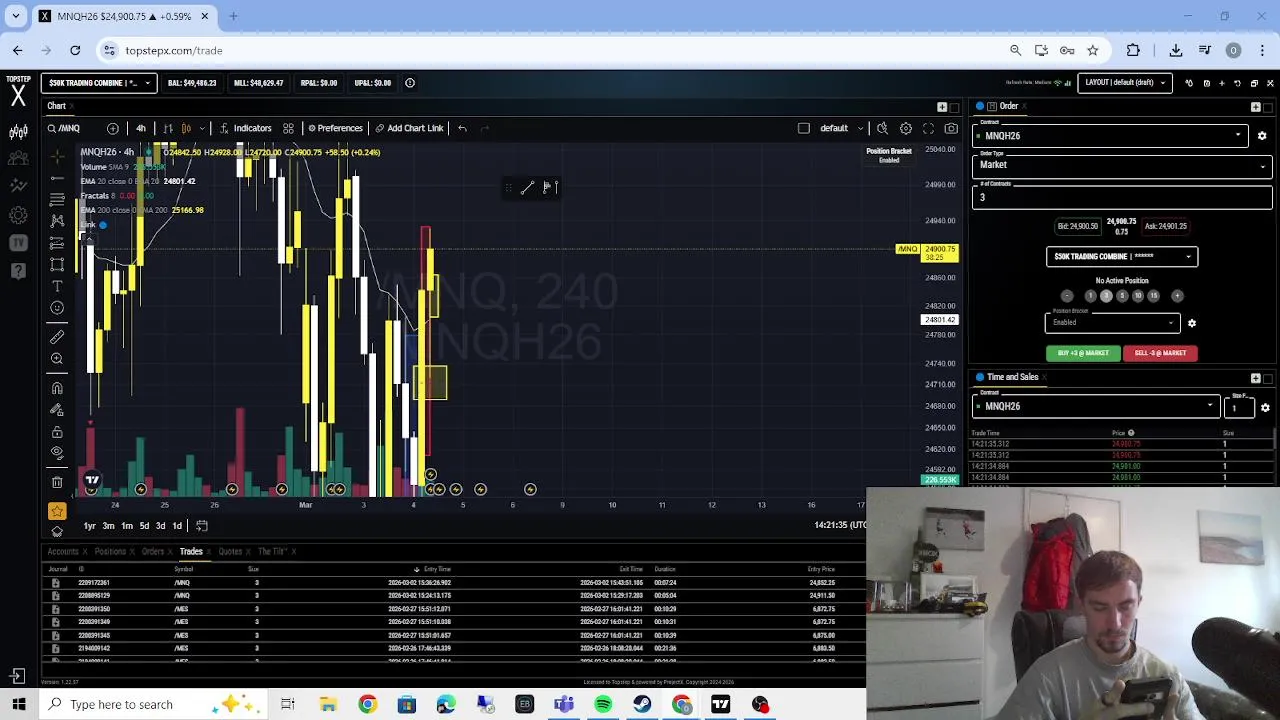Select the candles chart style icon
1280x720 pixels.
click(186, 128)
